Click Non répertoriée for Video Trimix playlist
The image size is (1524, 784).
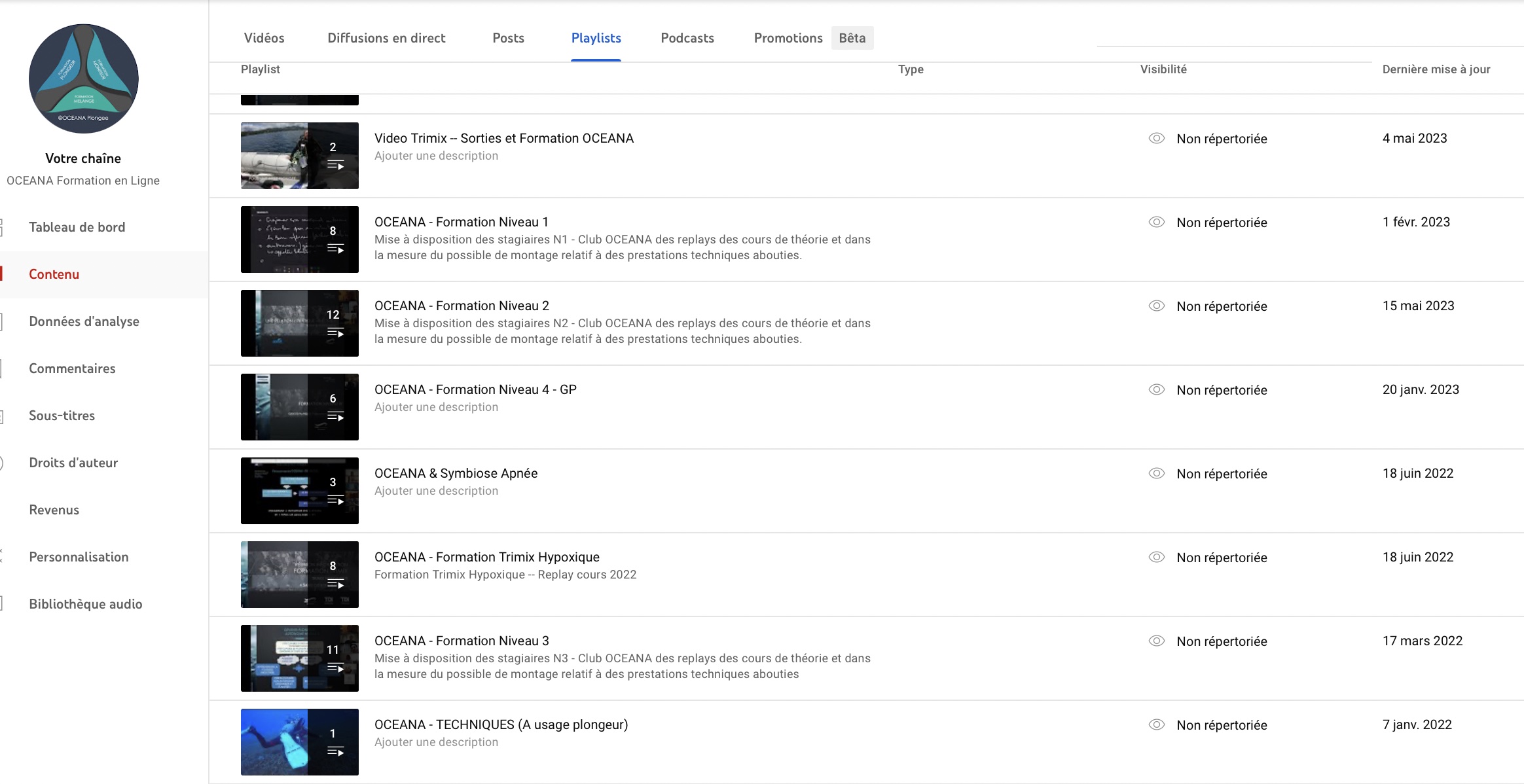tap(1222, 139)
